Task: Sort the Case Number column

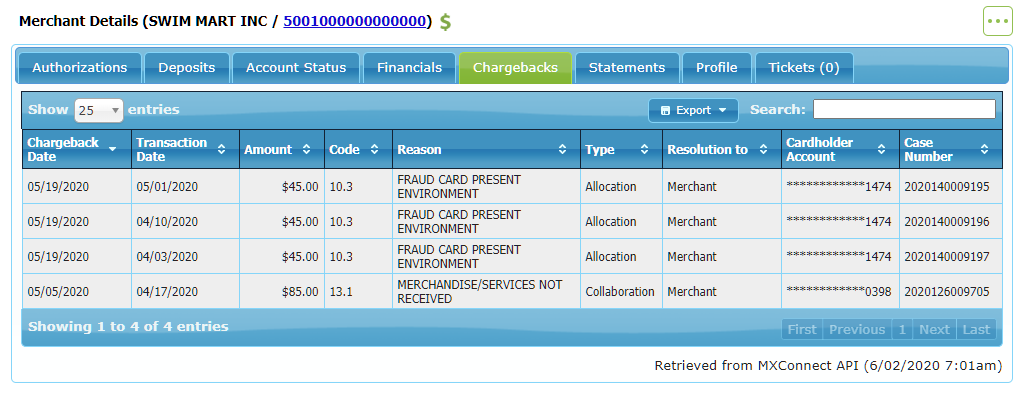Action: click(x=984, y=149)
